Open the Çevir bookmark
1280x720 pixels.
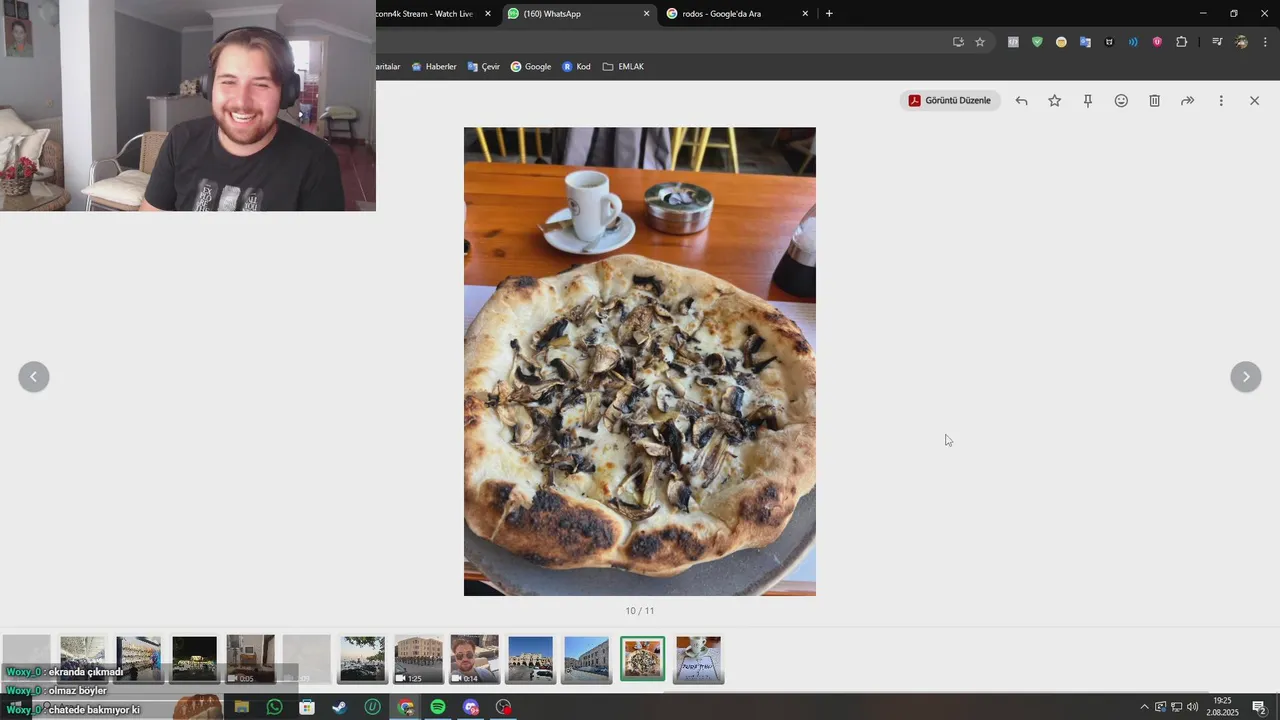(x=483, y=67)
